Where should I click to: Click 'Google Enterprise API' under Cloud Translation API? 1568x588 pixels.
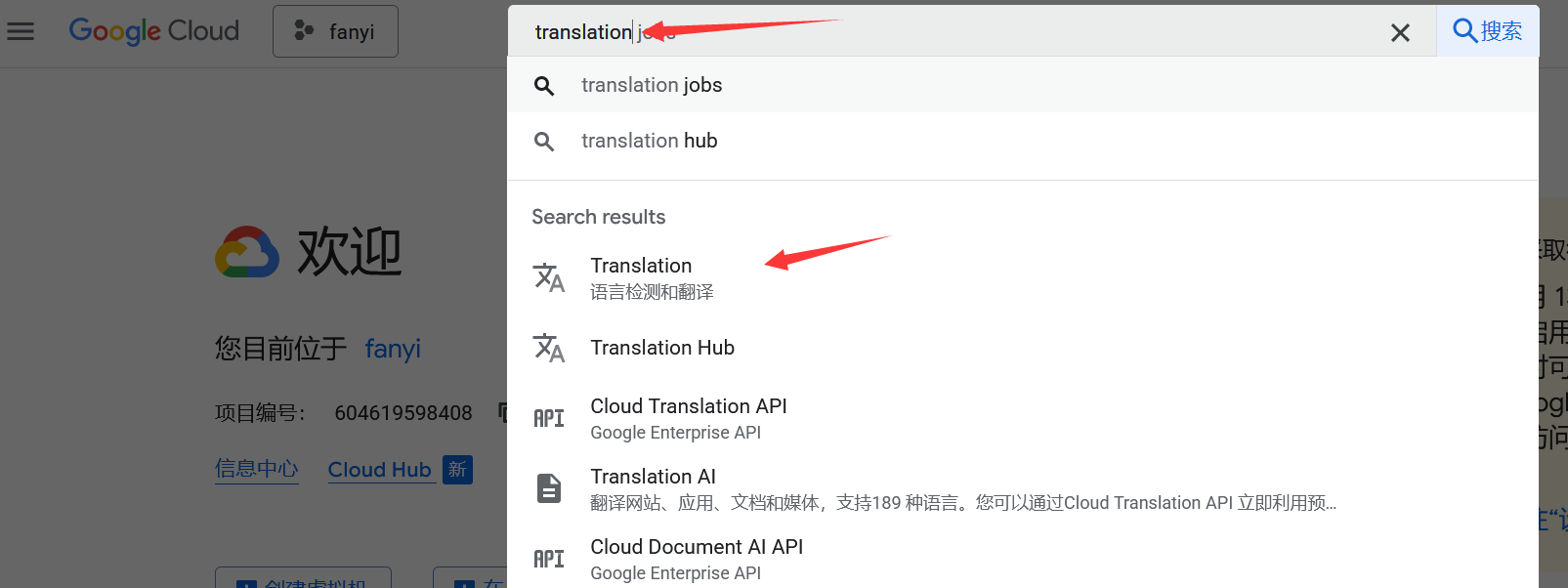[676, 433]
